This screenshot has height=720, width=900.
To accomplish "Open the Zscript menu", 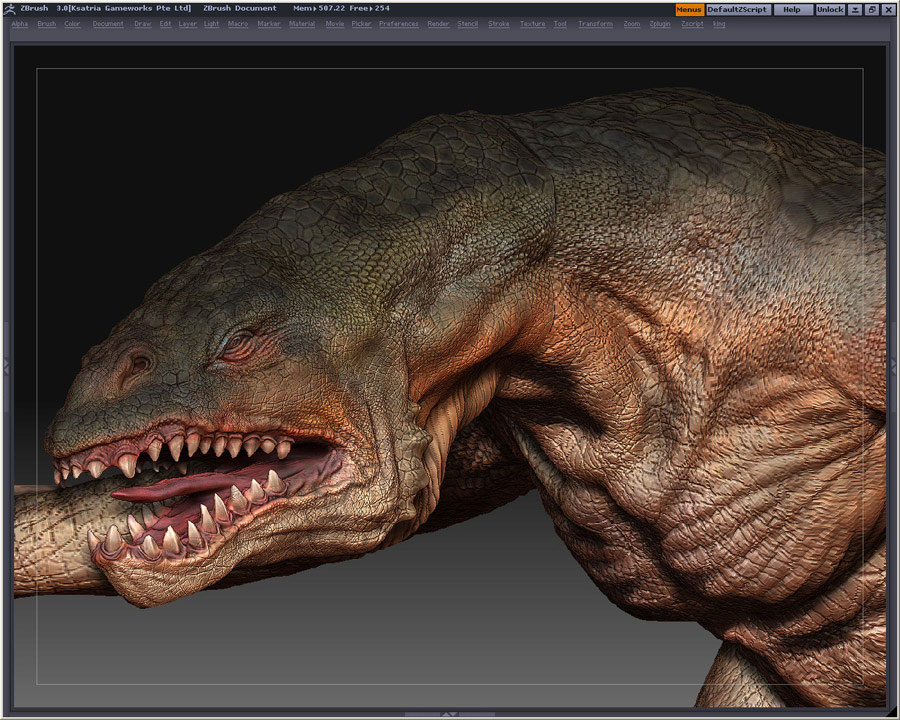I will click(692, 24).
